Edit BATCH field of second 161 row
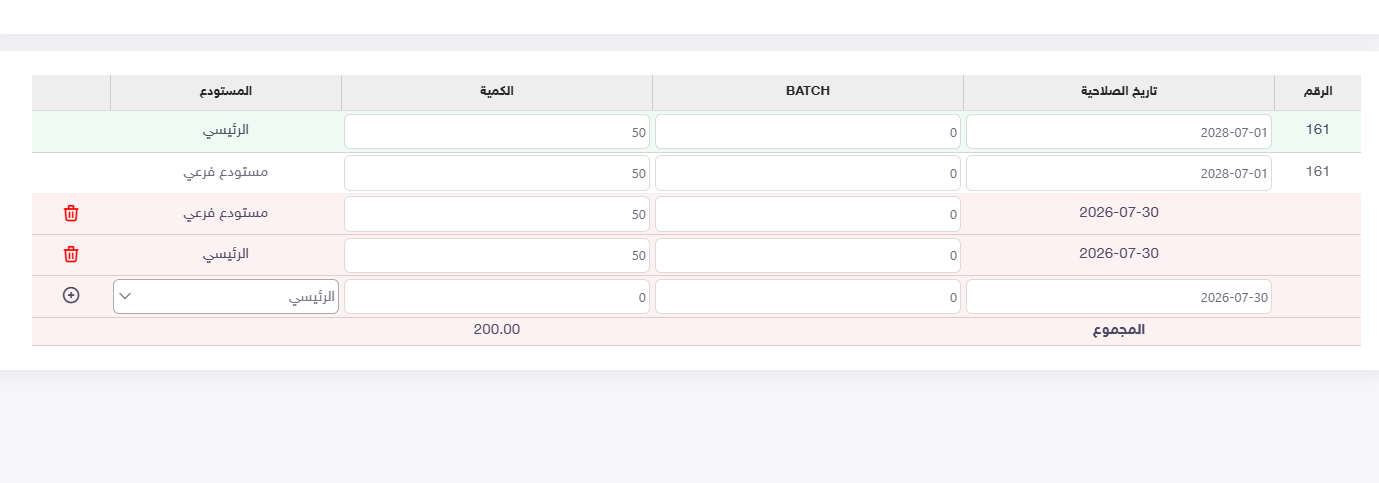Image resolution: width=1379 pixels, height=483 pixels. 808,173
